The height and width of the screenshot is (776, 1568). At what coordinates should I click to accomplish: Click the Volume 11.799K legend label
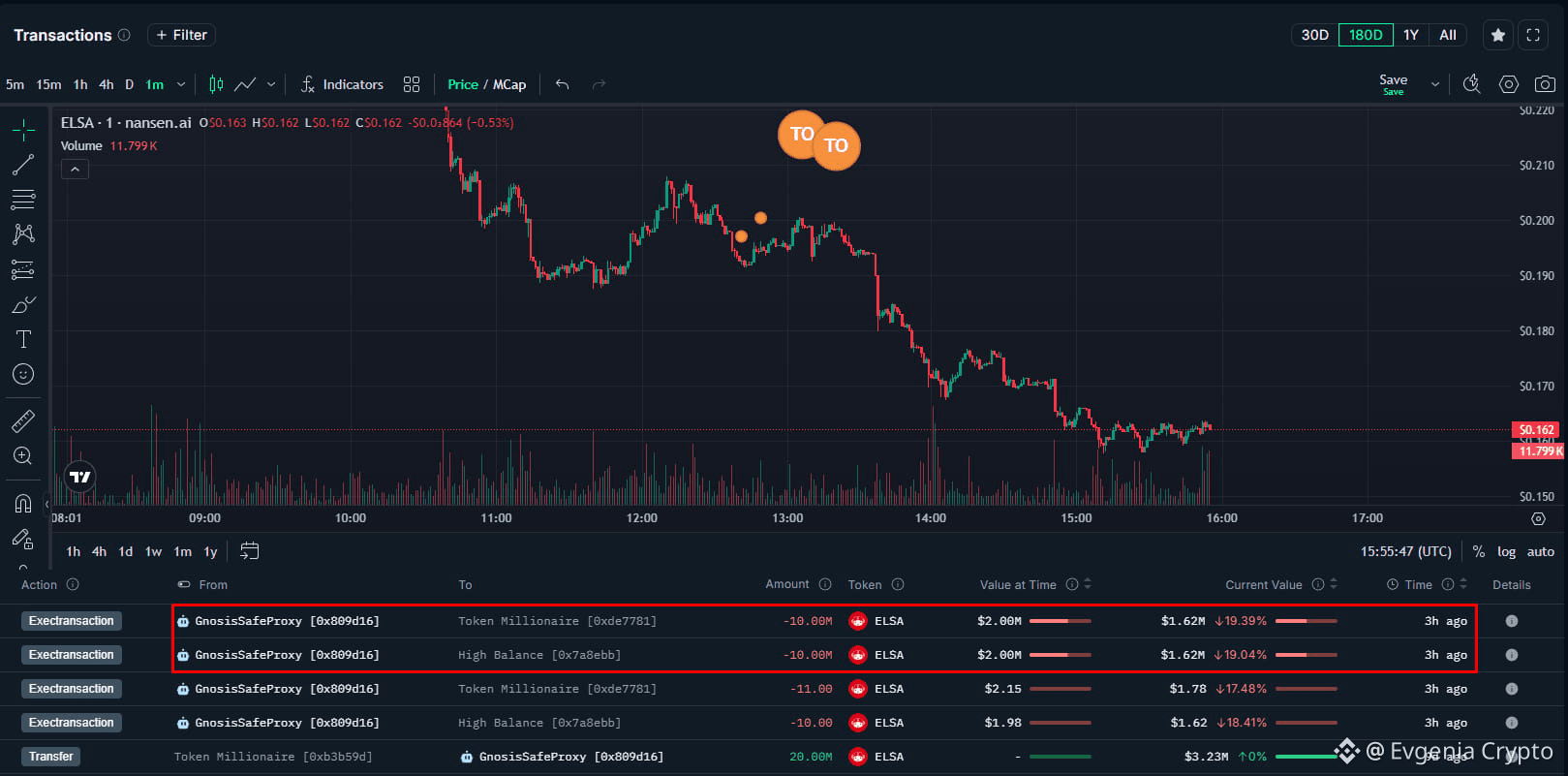click(x=108, y=146)
